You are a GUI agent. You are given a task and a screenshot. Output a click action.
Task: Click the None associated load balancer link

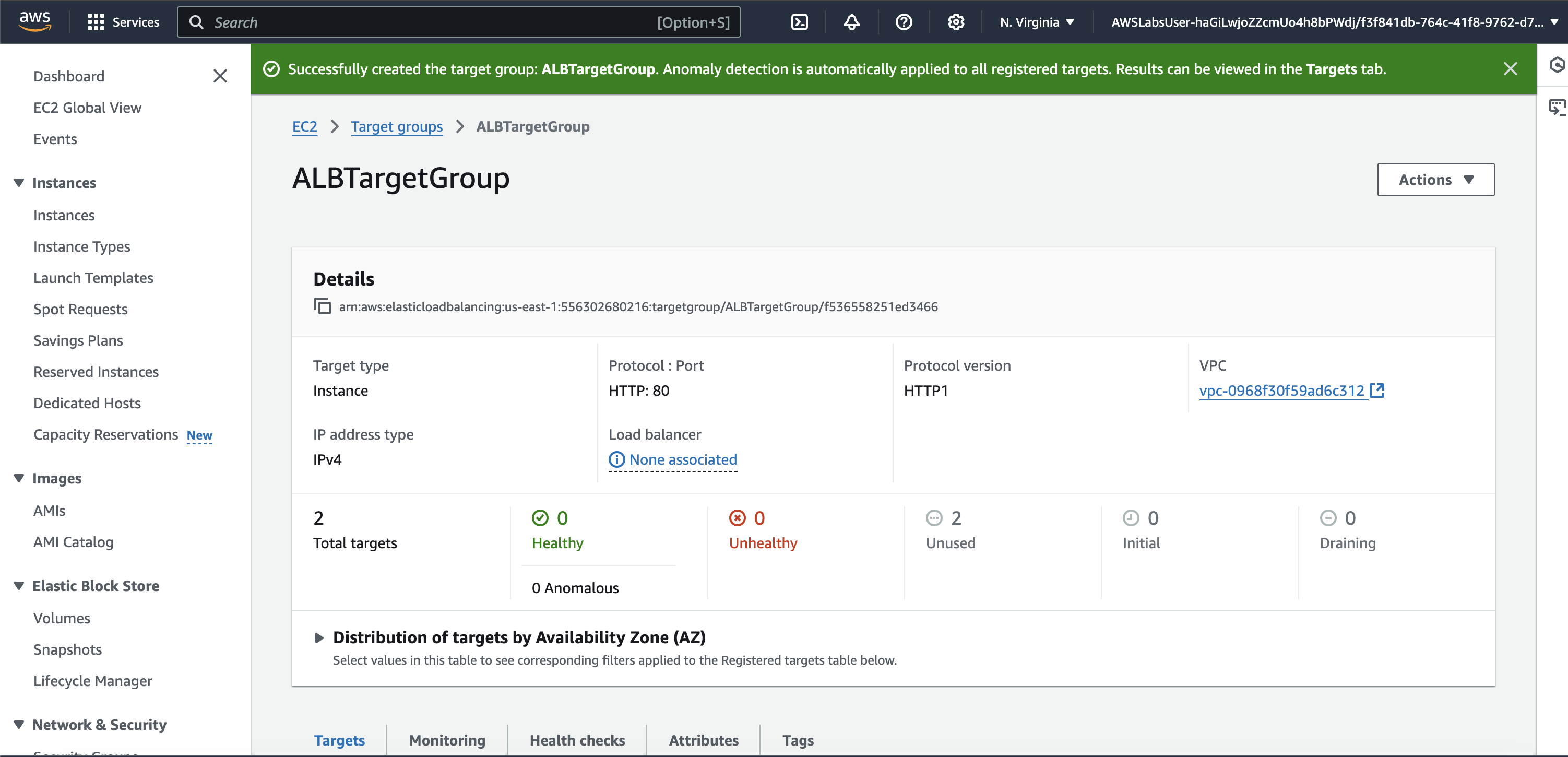pyautogui.click(x=683, y=460)
